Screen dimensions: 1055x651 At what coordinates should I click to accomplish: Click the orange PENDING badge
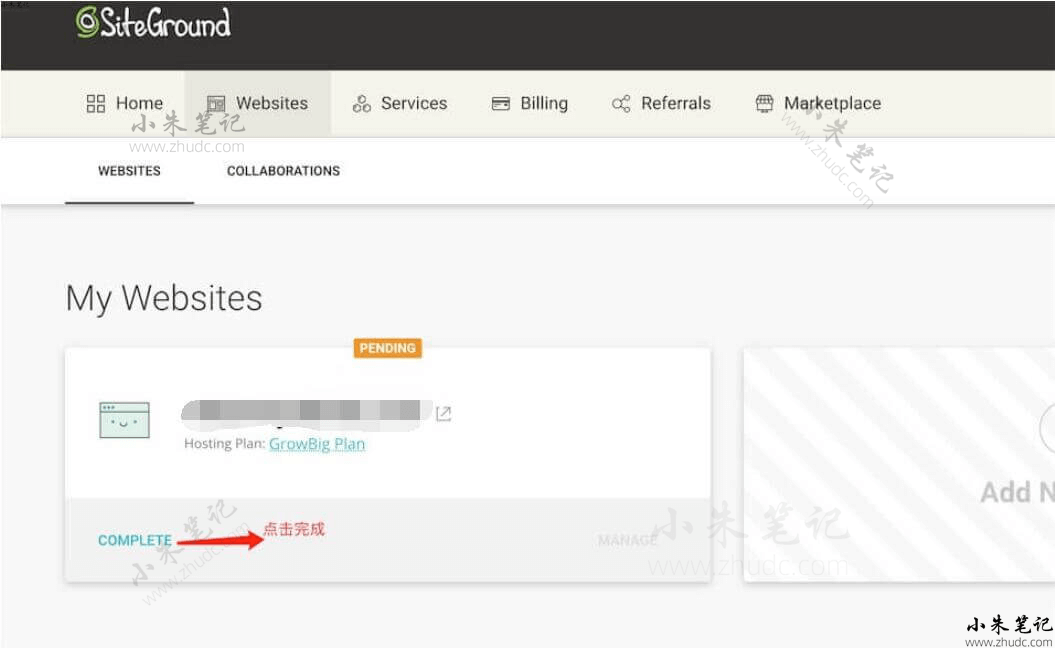[x=387, y=348]
